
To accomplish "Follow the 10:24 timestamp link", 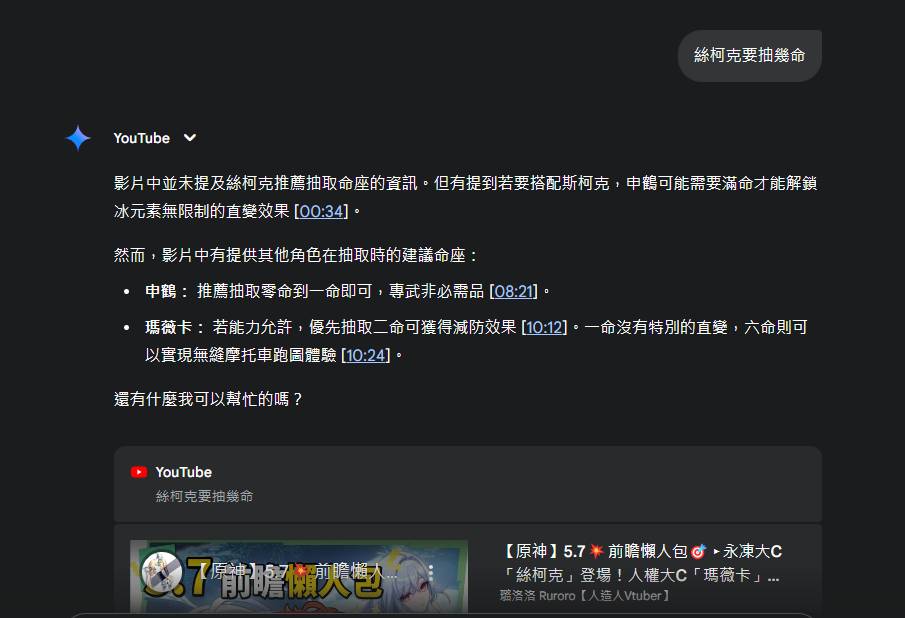I will point(366,355).
